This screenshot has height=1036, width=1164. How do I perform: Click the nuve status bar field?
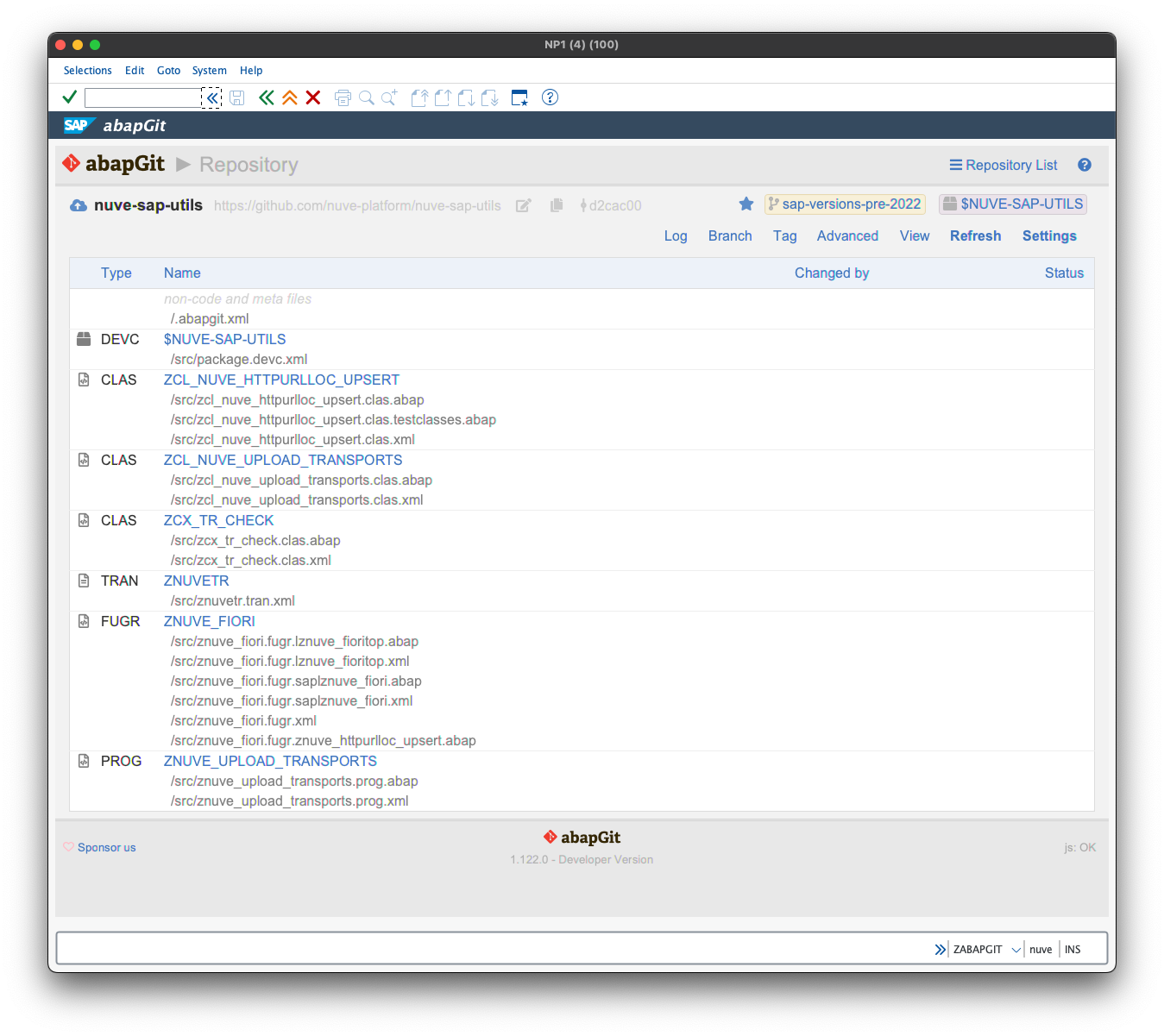[x=1041, y=950]
